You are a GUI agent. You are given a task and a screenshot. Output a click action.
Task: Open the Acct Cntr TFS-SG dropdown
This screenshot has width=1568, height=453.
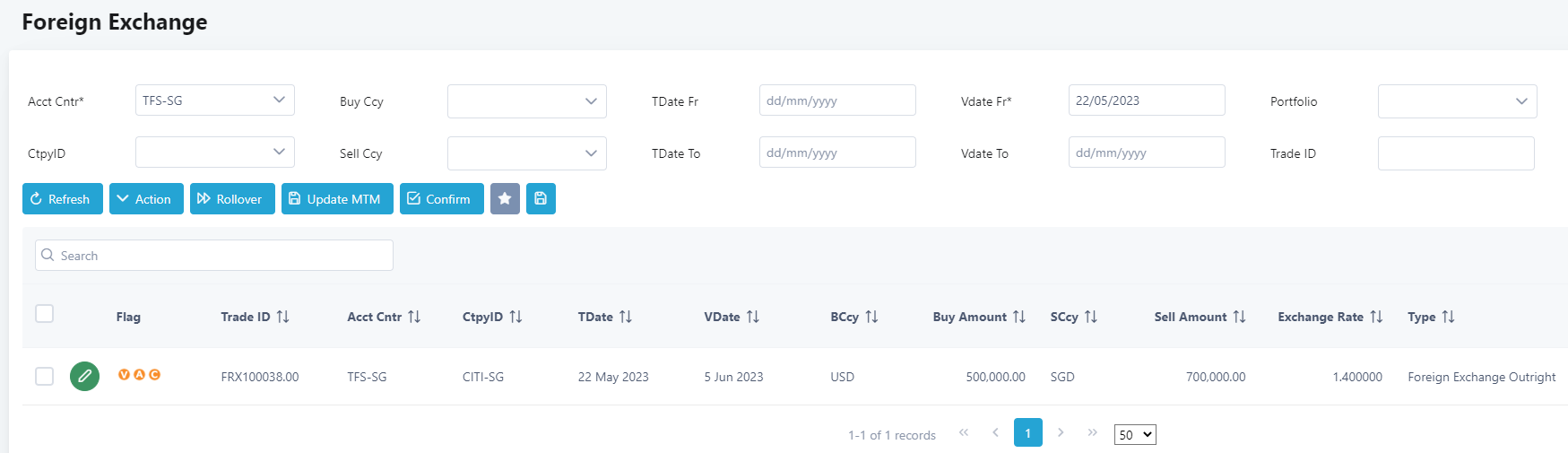tap(214, 100)
